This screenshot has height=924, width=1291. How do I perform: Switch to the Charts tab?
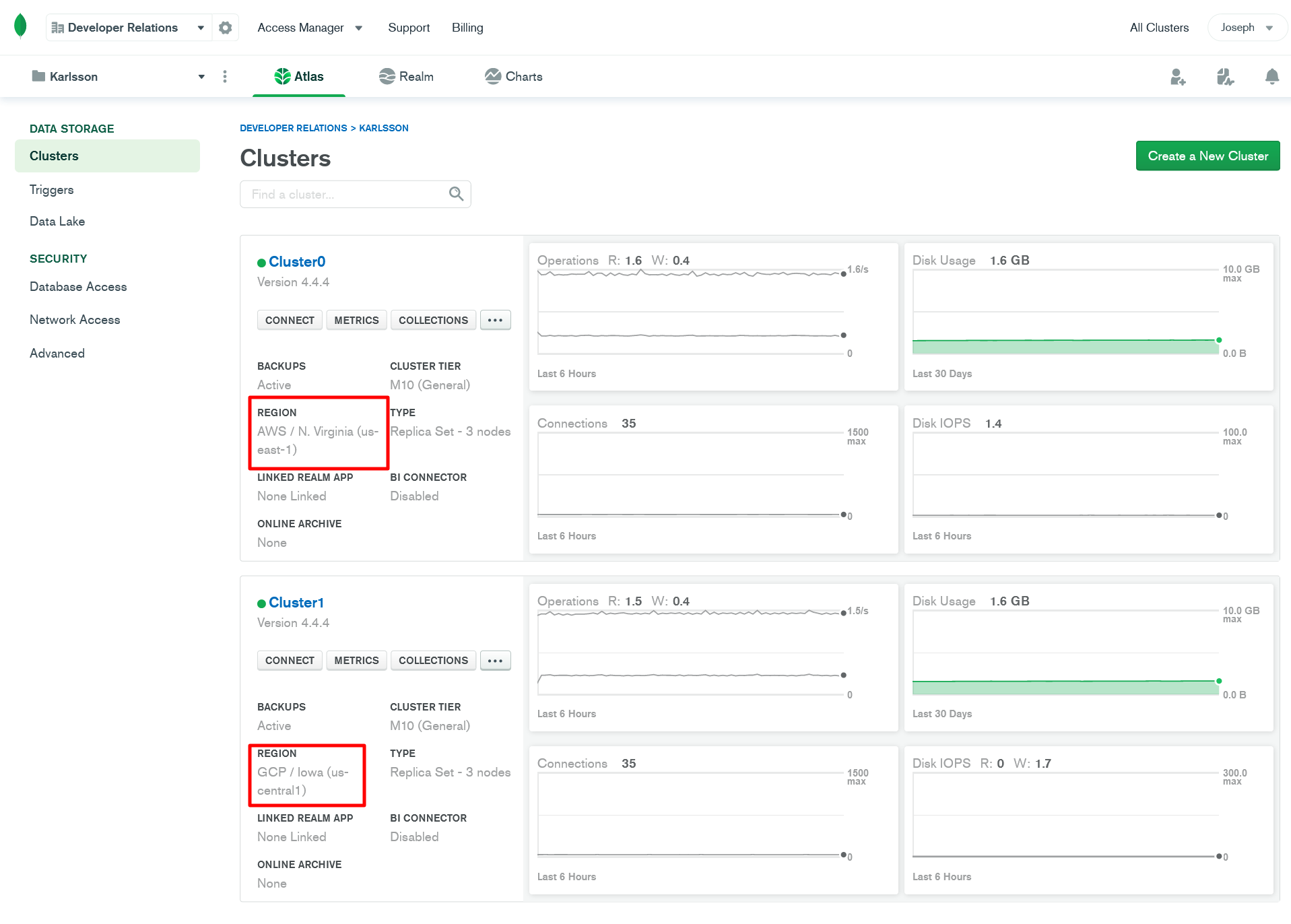pos(513,77)
